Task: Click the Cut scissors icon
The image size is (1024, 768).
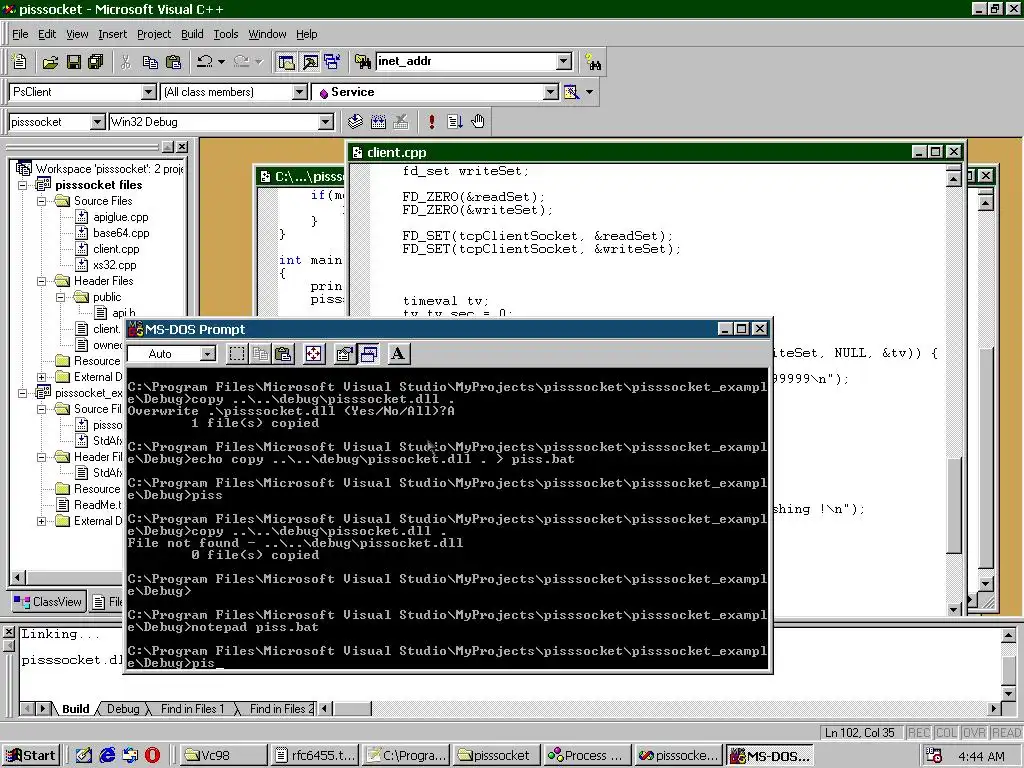Action: click(x=126, y=62)
